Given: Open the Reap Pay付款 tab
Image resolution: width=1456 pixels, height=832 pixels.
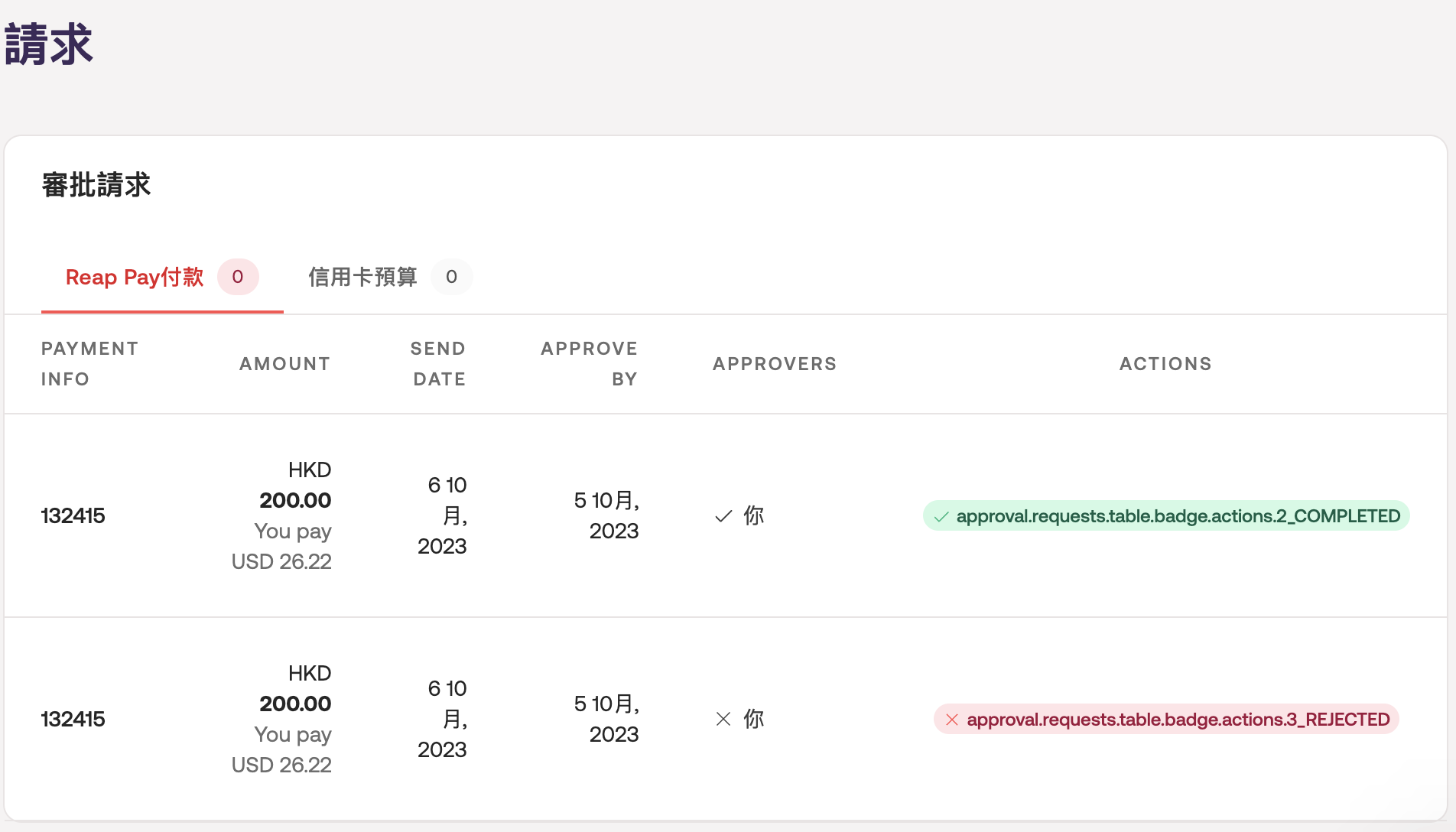Looking at the screenshot, I should tap(135, 277).
